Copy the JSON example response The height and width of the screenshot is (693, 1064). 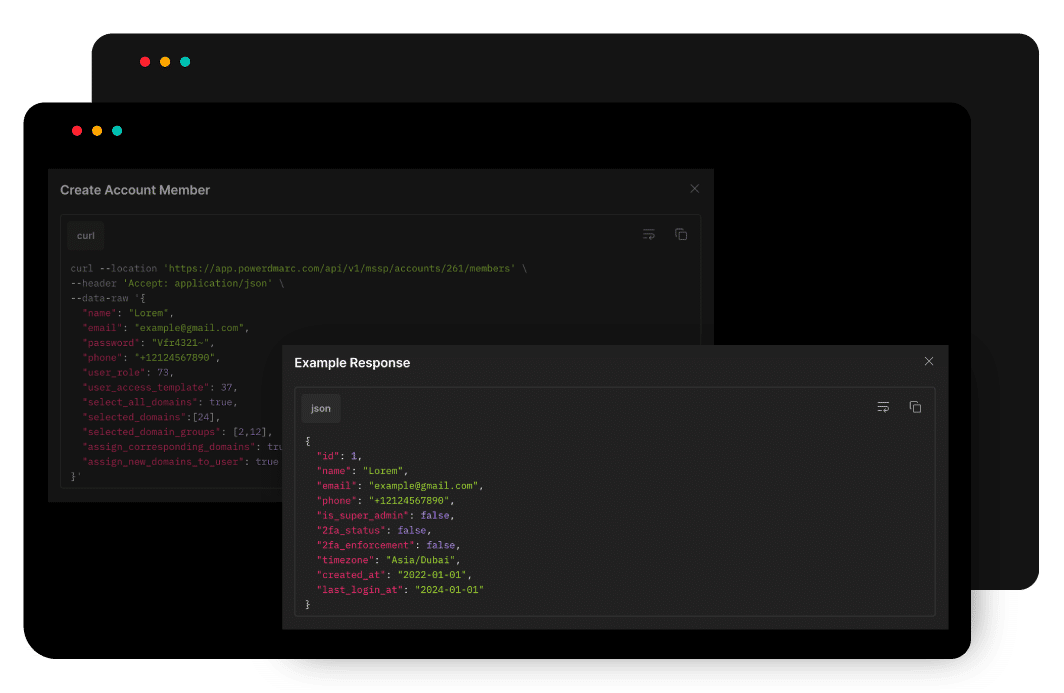915,407
